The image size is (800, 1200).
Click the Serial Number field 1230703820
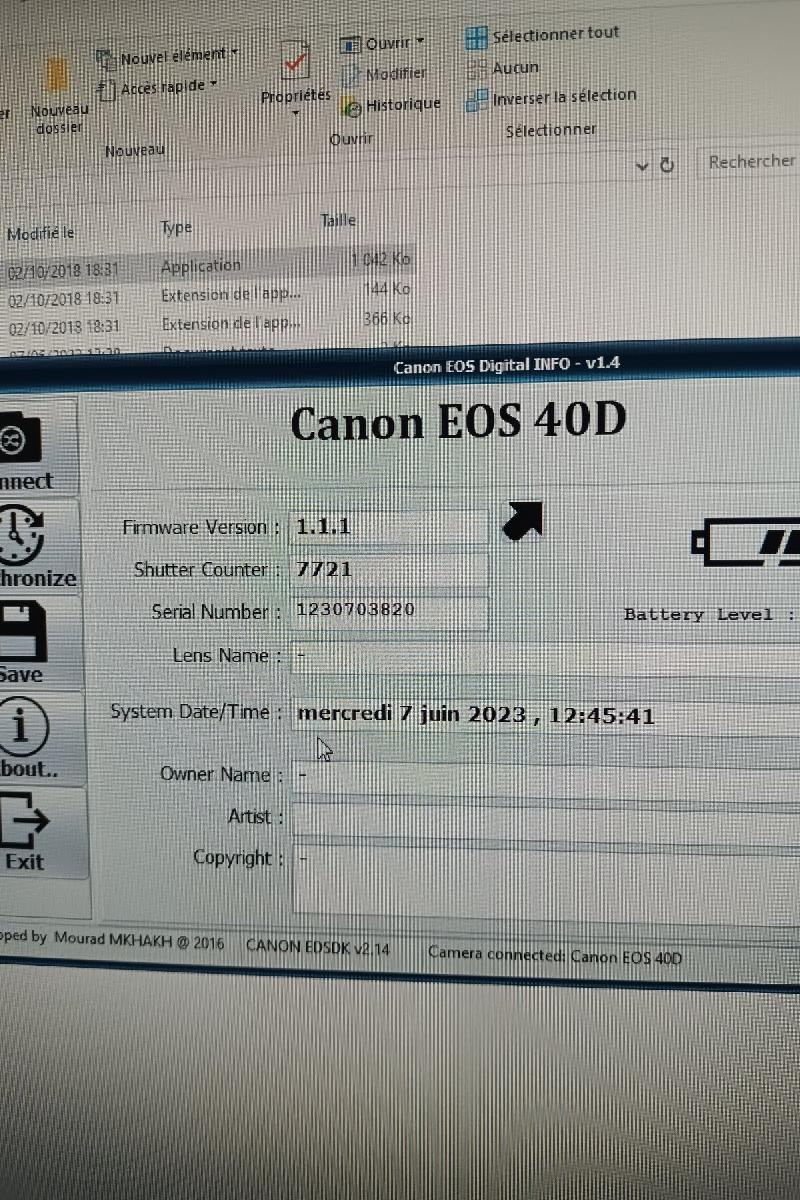(389, 611)
